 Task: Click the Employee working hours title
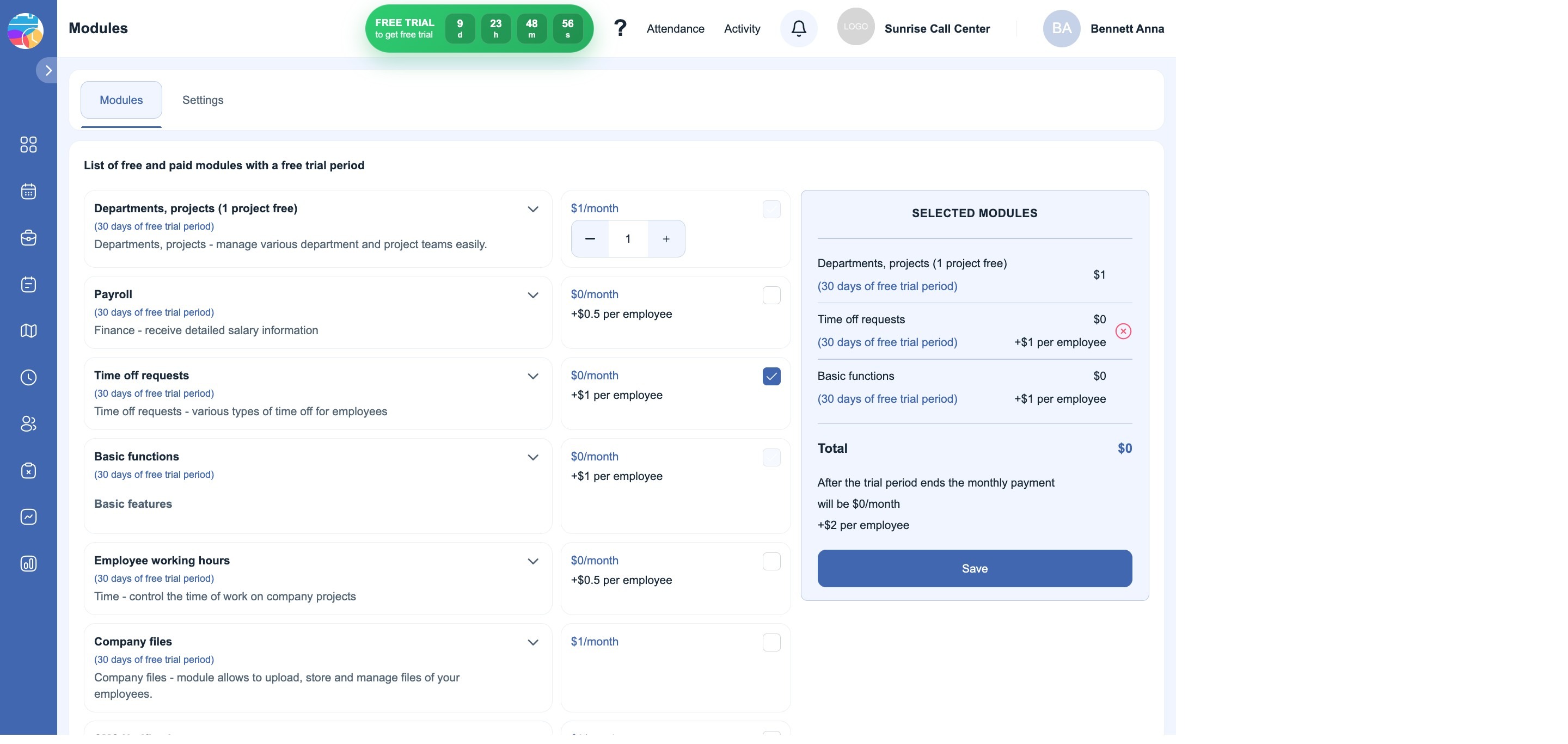tap(162, 561)
